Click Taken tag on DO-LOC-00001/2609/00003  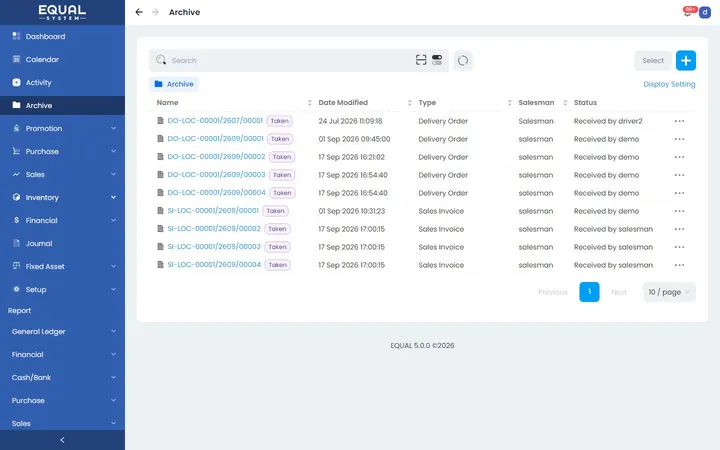[x=282, y=175]
